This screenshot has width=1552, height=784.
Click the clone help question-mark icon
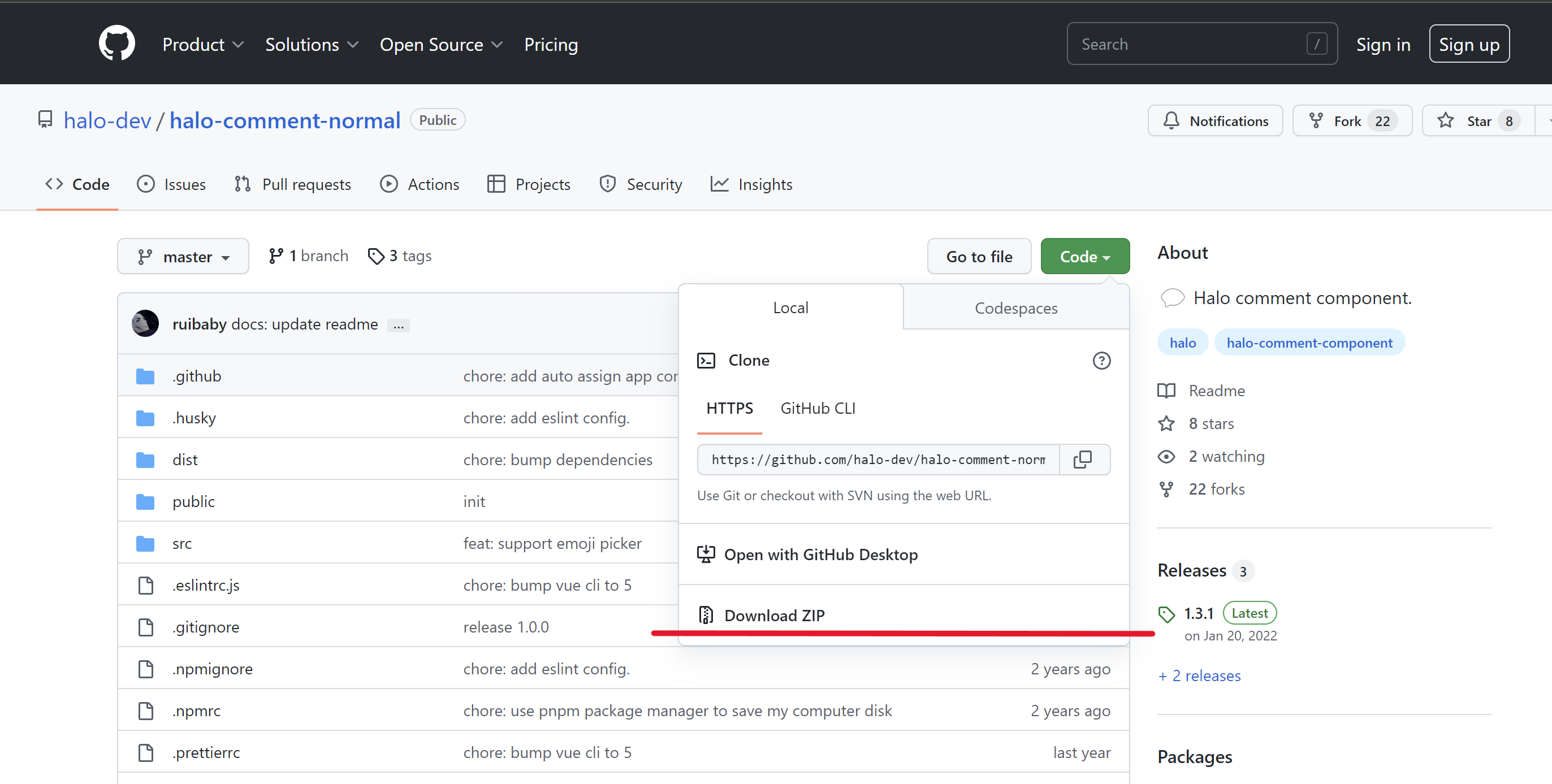1101,361
